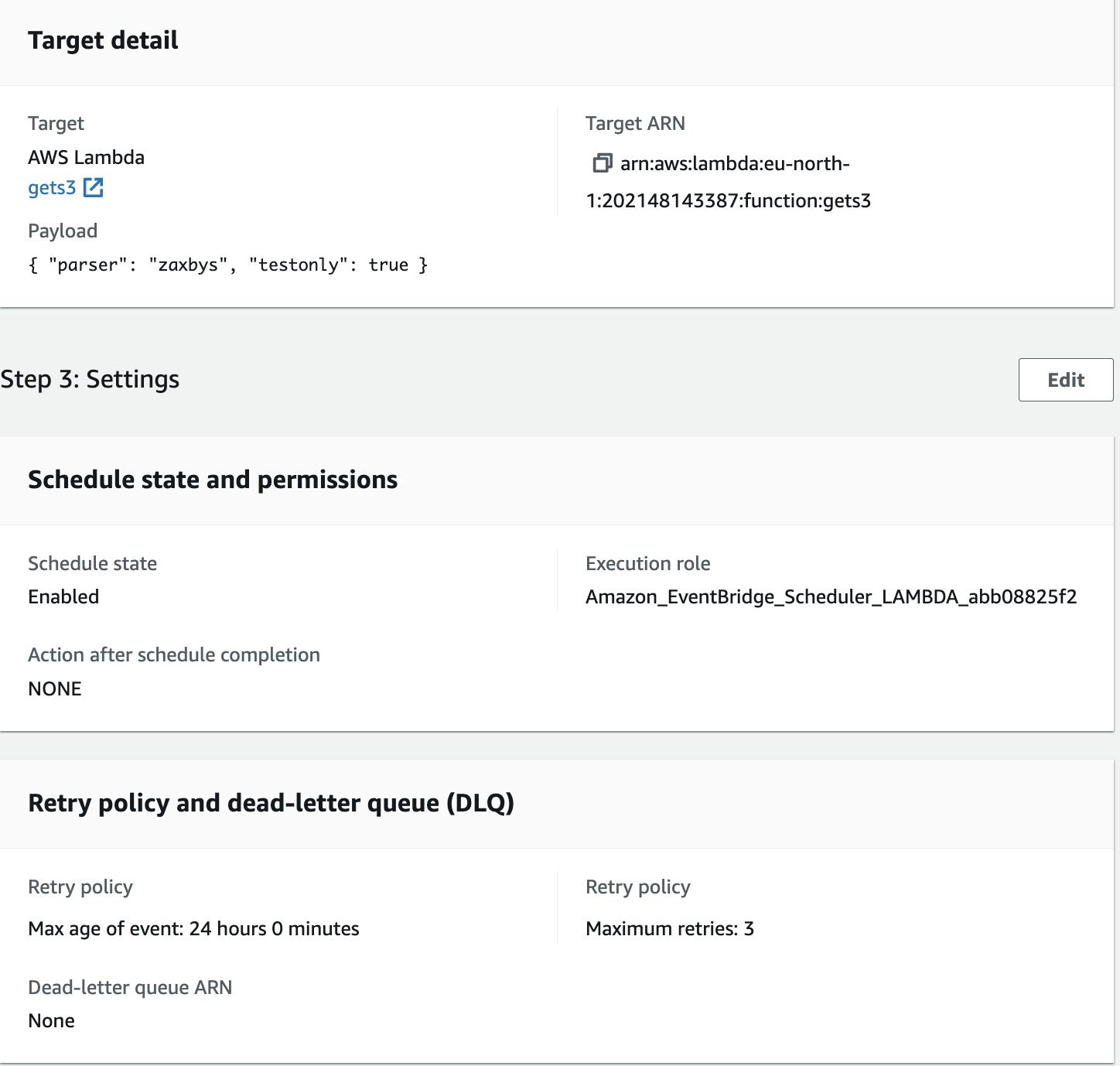Click the Schedule state and permissions heading
Screen dimensions: 1120x1066
213,480
